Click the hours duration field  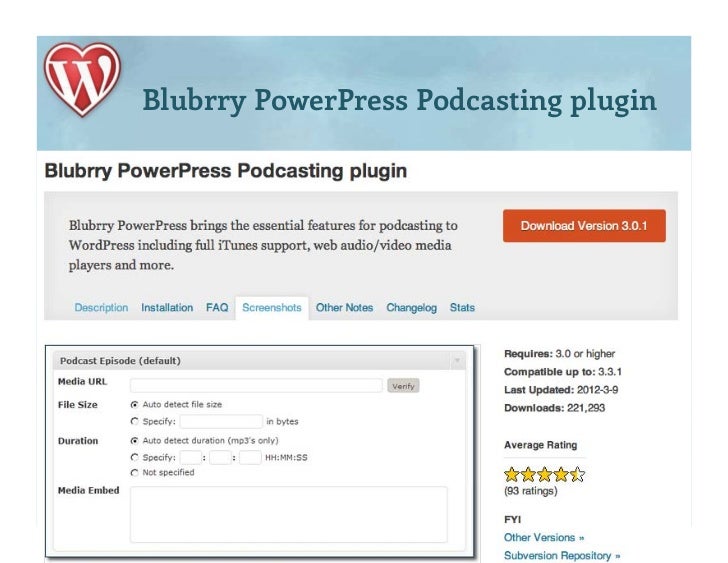(x=190, y=458)
